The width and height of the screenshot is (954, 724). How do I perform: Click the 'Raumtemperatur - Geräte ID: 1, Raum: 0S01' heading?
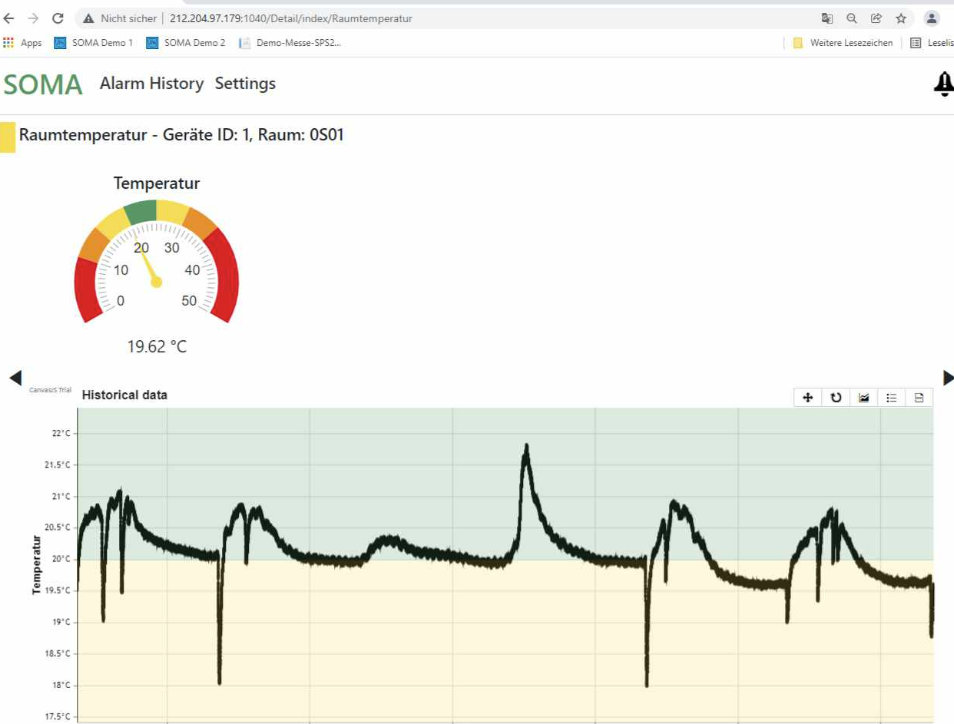181,134
